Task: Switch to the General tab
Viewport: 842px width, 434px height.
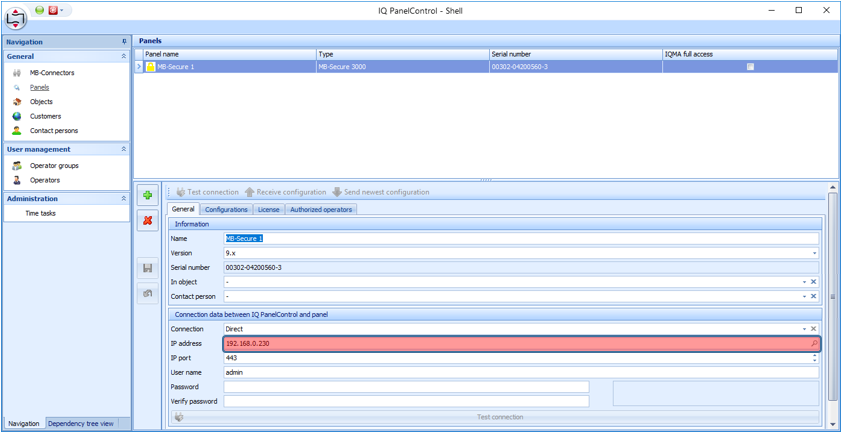Action: coord(183,209)
